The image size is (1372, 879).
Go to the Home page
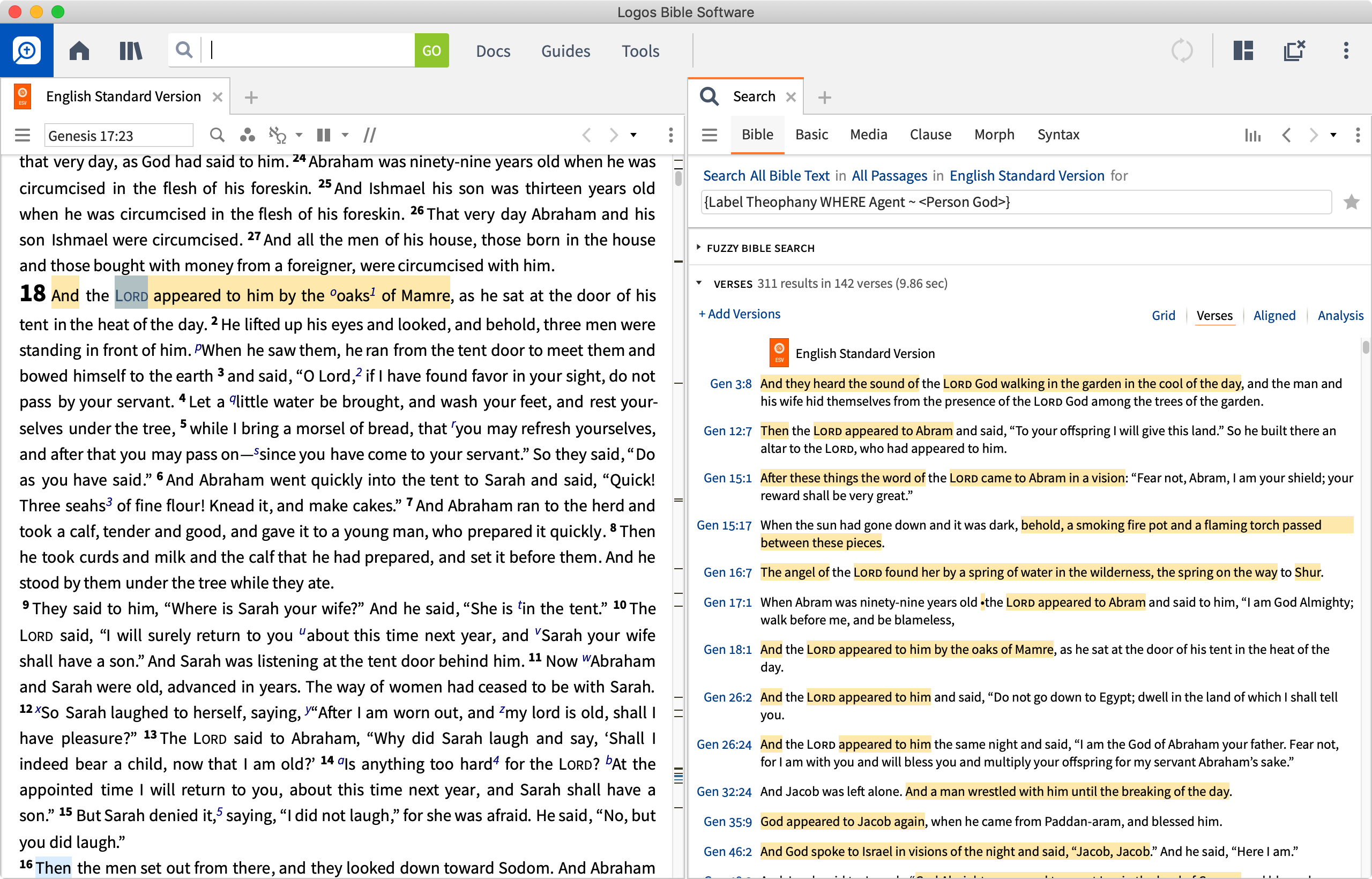click(79, 51)
